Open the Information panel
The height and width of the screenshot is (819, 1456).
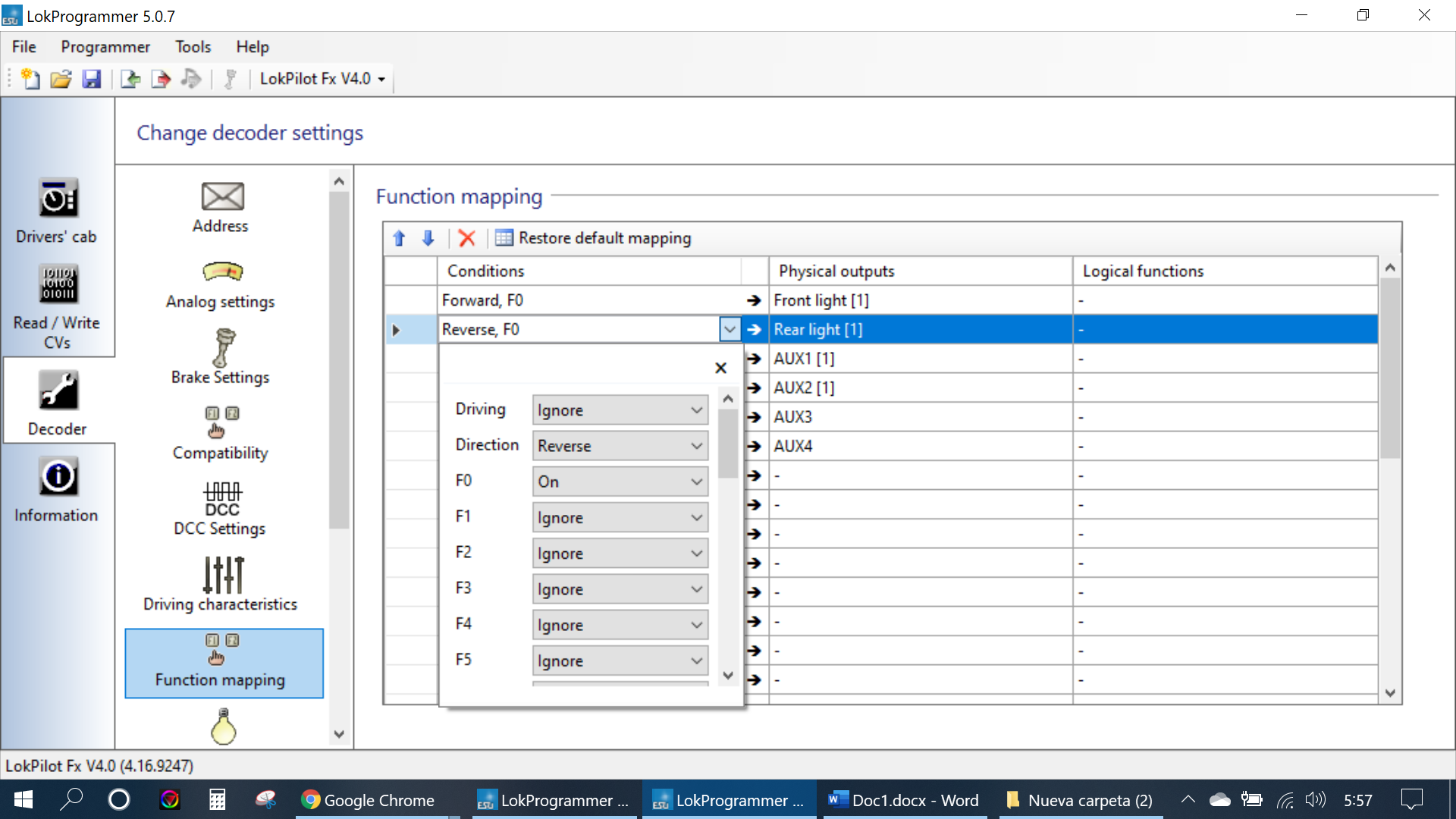pos(57,490)
